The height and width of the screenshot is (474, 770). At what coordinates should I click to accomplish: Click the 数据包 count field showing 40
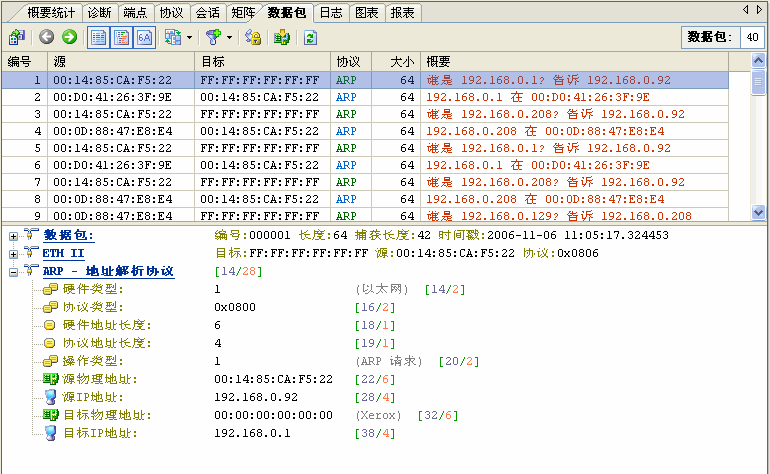(752, 37)
